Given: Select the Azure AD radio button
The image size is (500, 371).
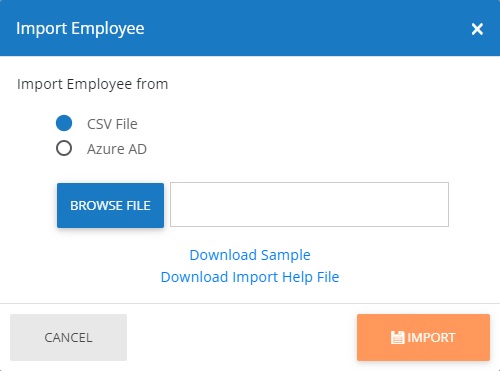Looking at the screenshot, I should coord(64,148).
